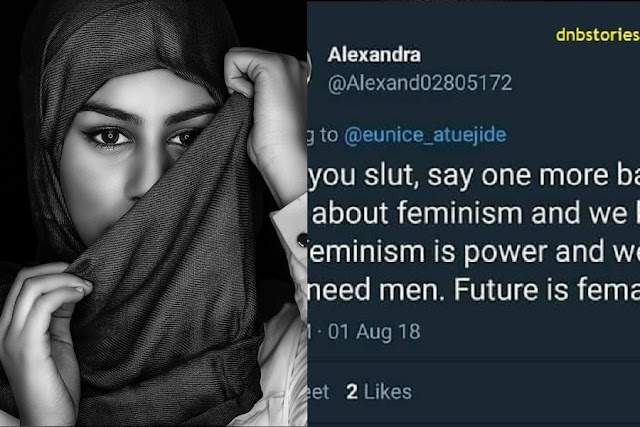Click the cut-off 'g to' replying label

[322, 136]
